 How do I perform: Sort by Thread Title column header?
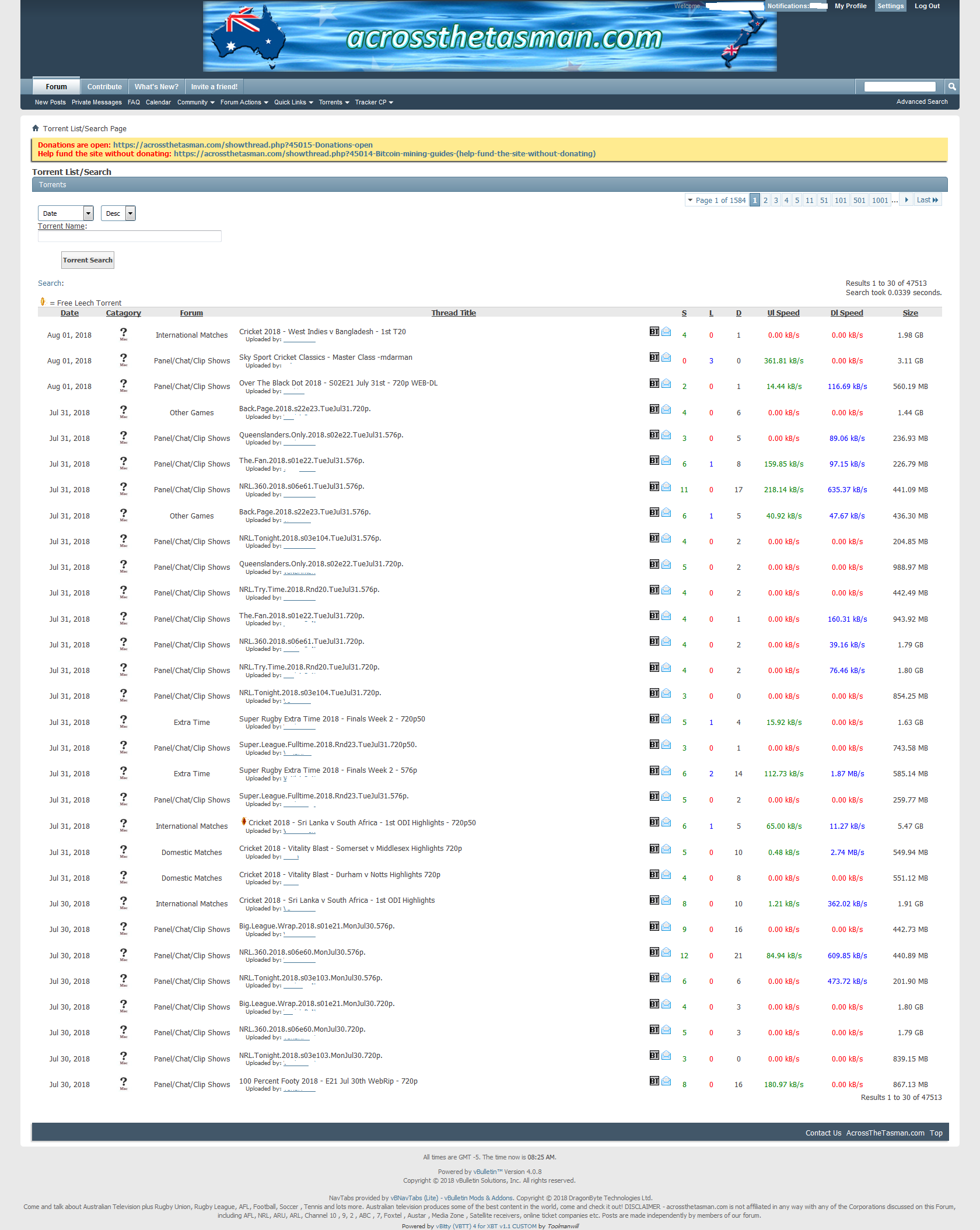453,313
